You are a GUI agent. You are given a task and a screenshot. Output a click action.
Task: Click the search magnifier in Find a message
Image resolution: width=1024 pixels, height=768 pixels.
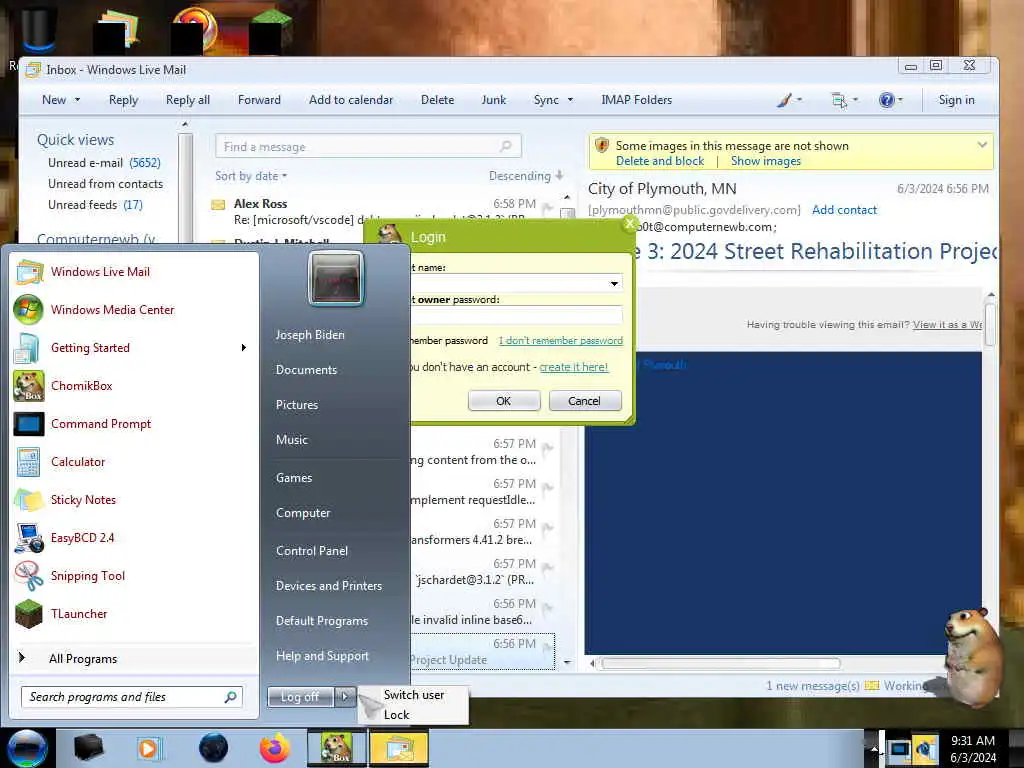coord(505,146)
